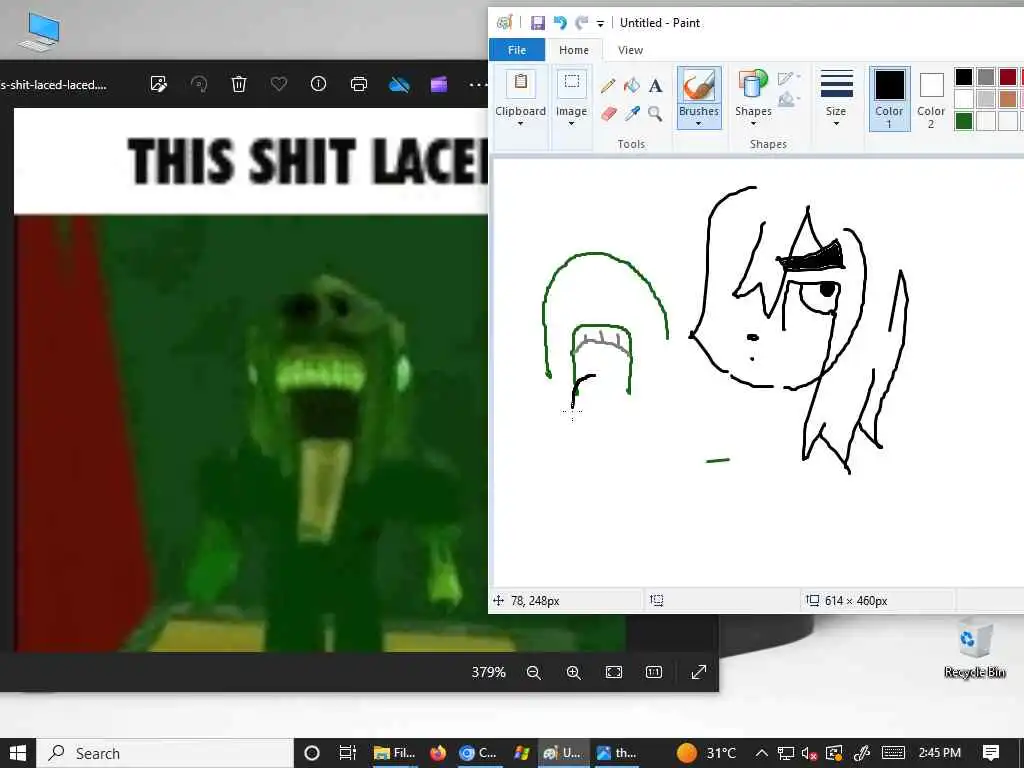Delete the picture using Photos trash icon

pos(239,84)
